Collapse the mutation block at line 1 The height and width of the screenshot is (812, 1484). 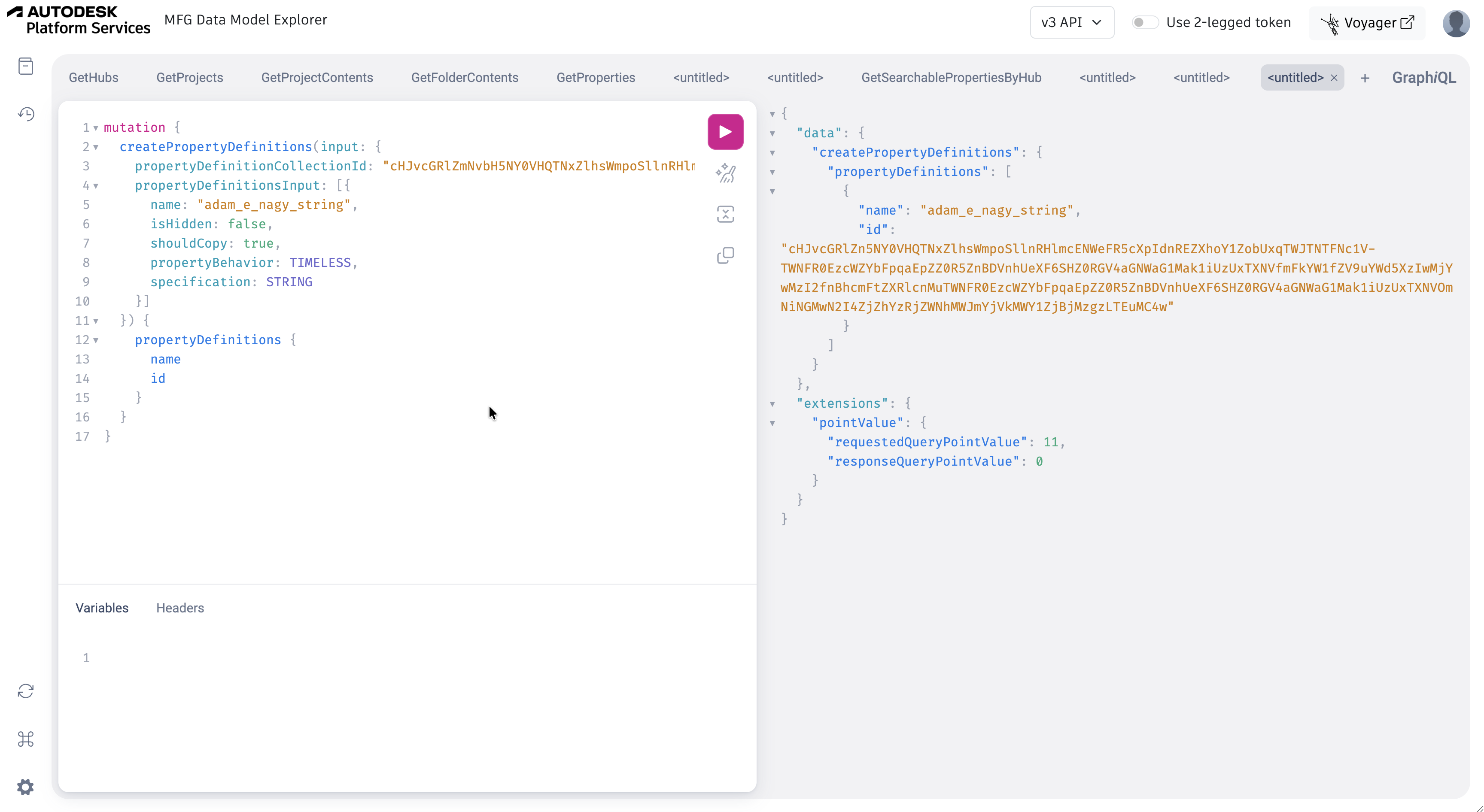tap(96, 128)
